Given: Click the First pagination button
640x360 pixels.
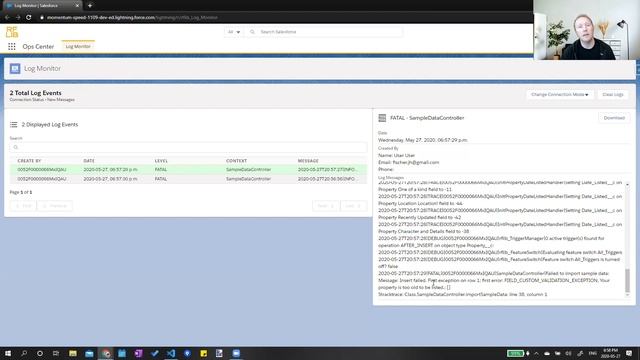Looking at the screenshot, I should point(23,206).
